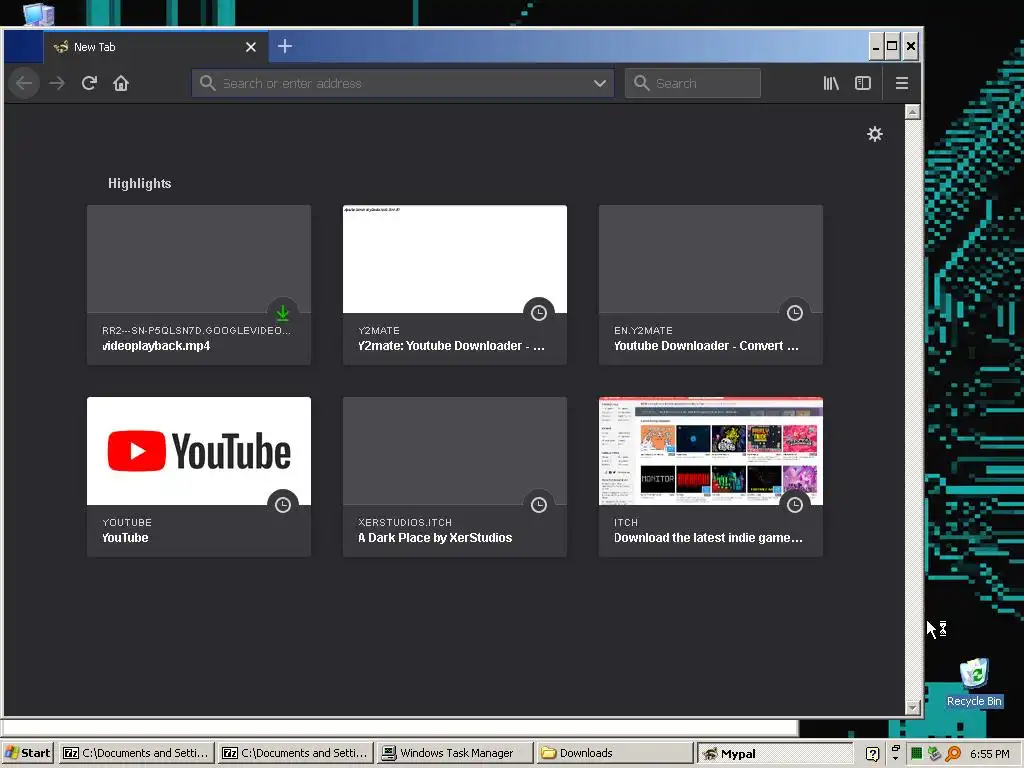Go to home page via house icon

pyautogui.click(x=121, y=83)
